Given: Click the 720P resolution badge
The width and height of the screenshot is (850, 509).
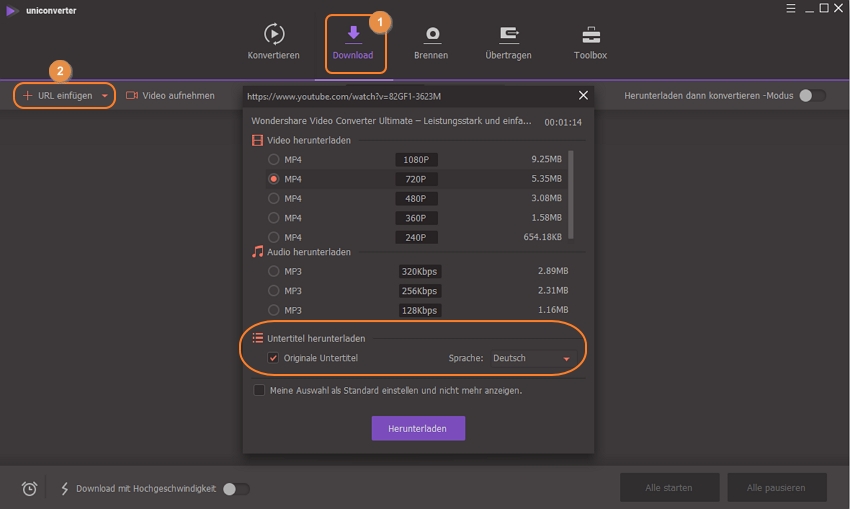Looking at the screenshot, I should coord(416,179).
